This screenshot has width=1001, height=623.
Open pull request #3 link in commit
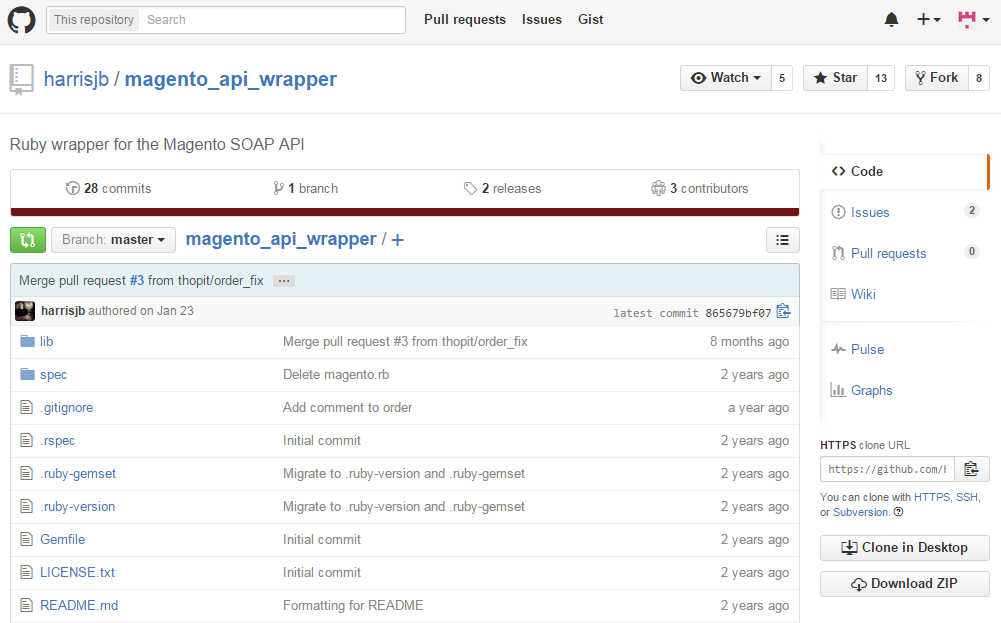click(x=137, y=281)
